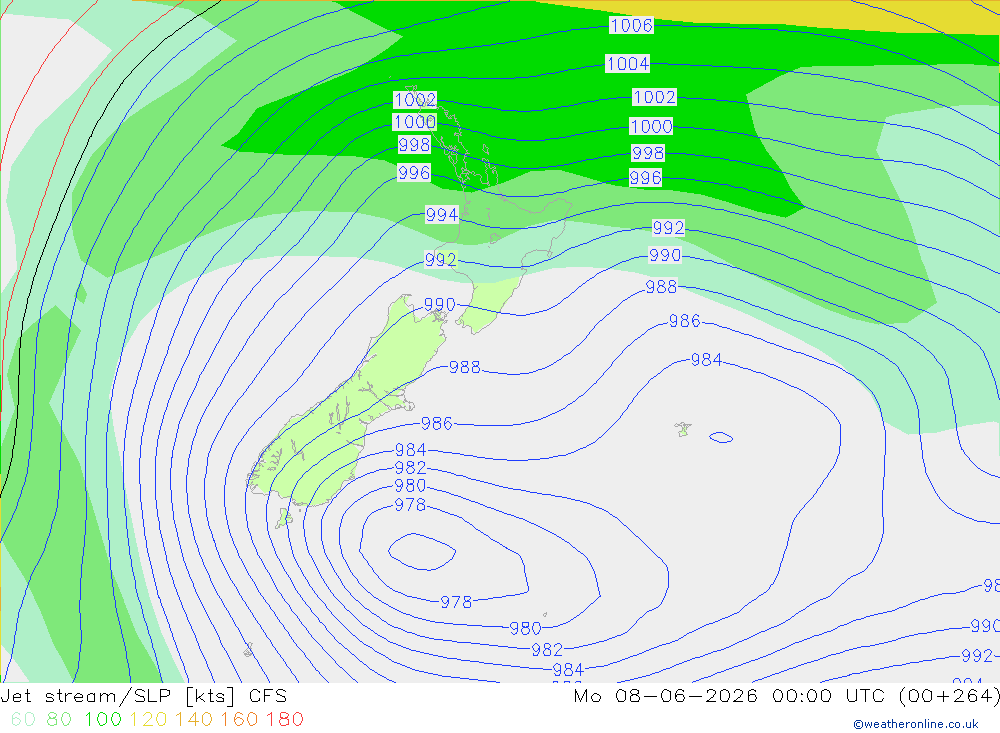Viewport: 1000px width, 733px height.
Task: Click the 994 isobar label
Action: coord(441,215)
